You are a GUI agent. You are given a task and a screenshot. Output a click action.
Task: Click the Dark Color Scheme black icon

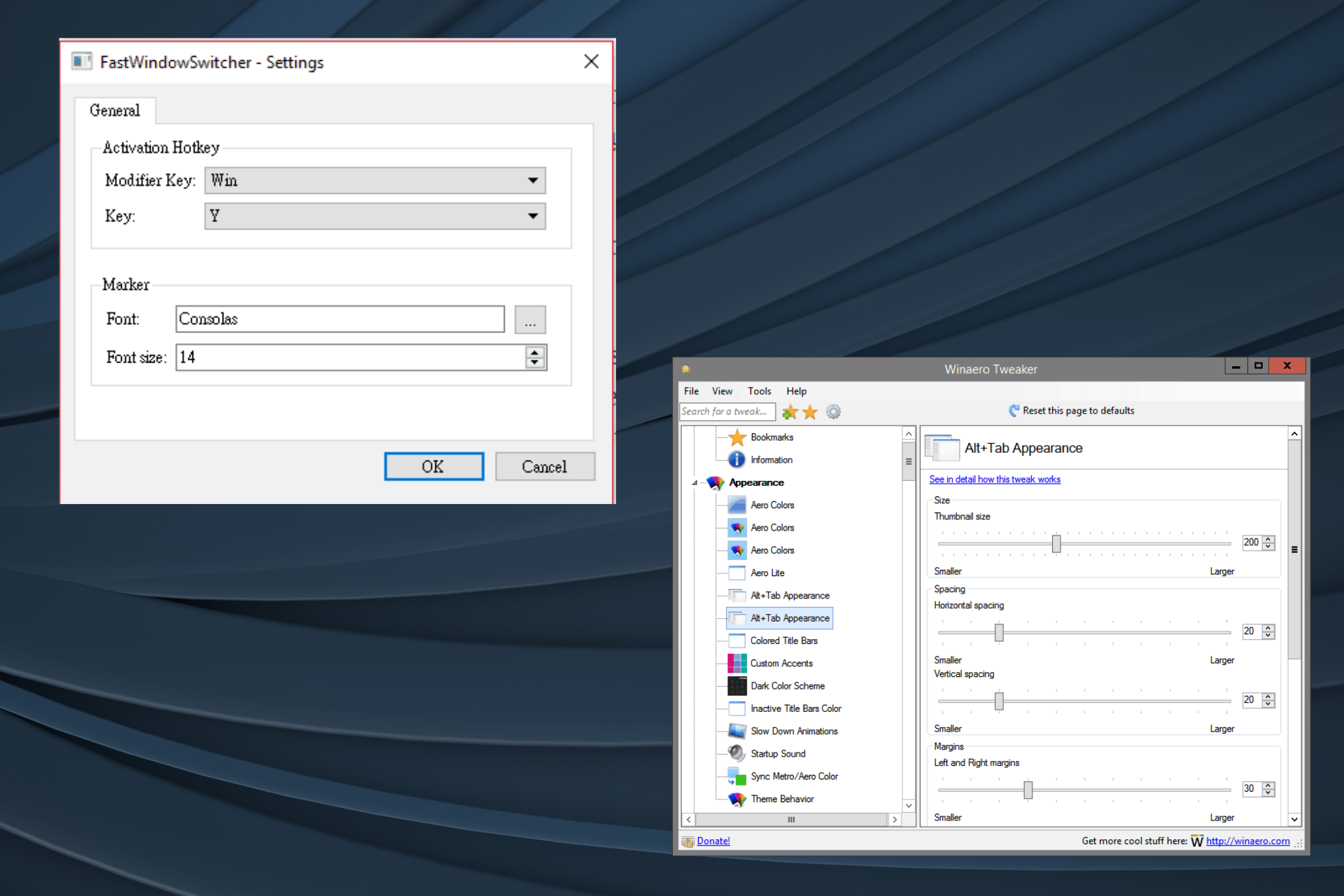tap(737, 686)
